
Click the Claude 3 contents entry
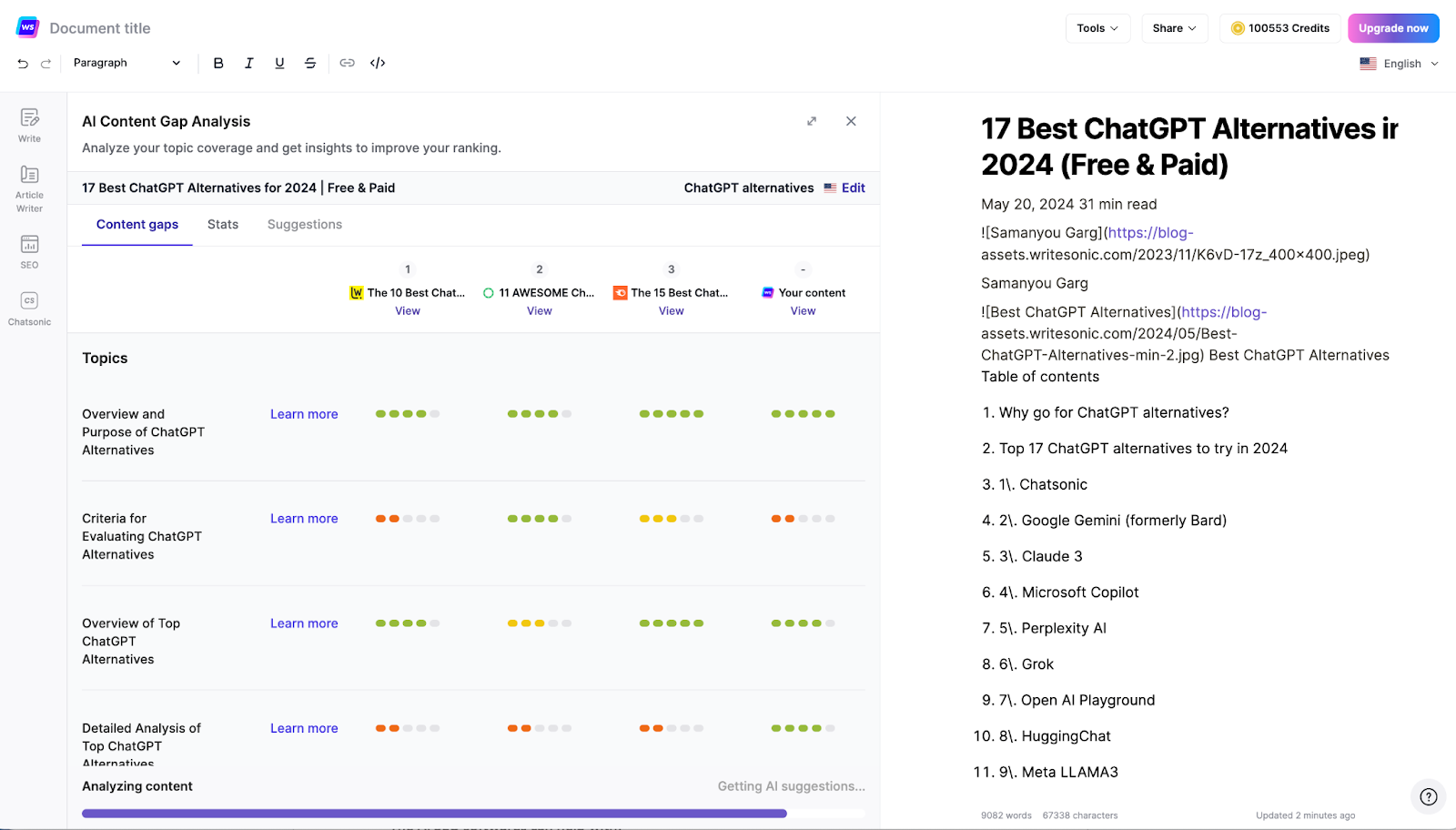click(1041, 557)
